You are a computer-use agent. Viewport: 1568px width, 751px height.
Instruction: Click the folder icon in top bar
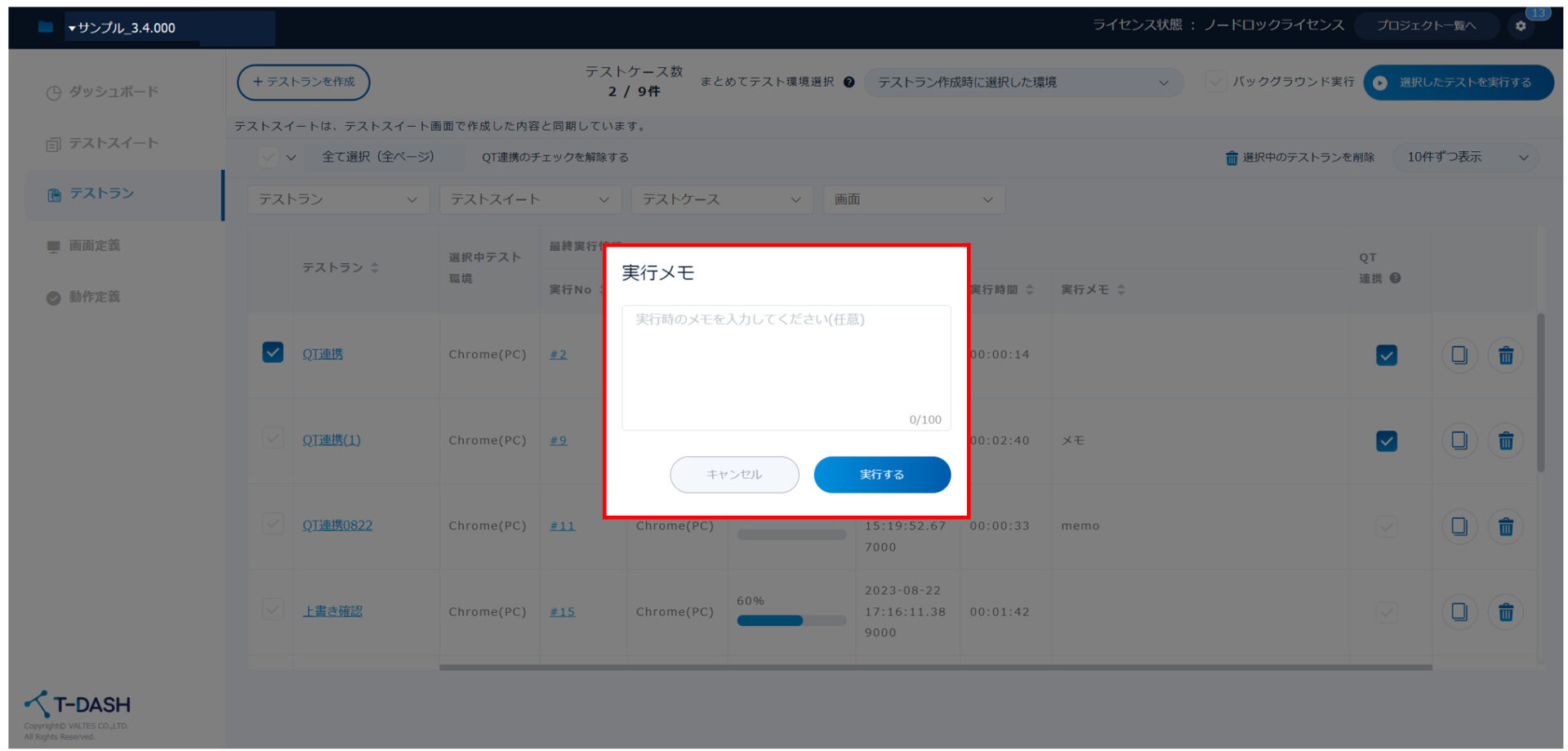46,27
